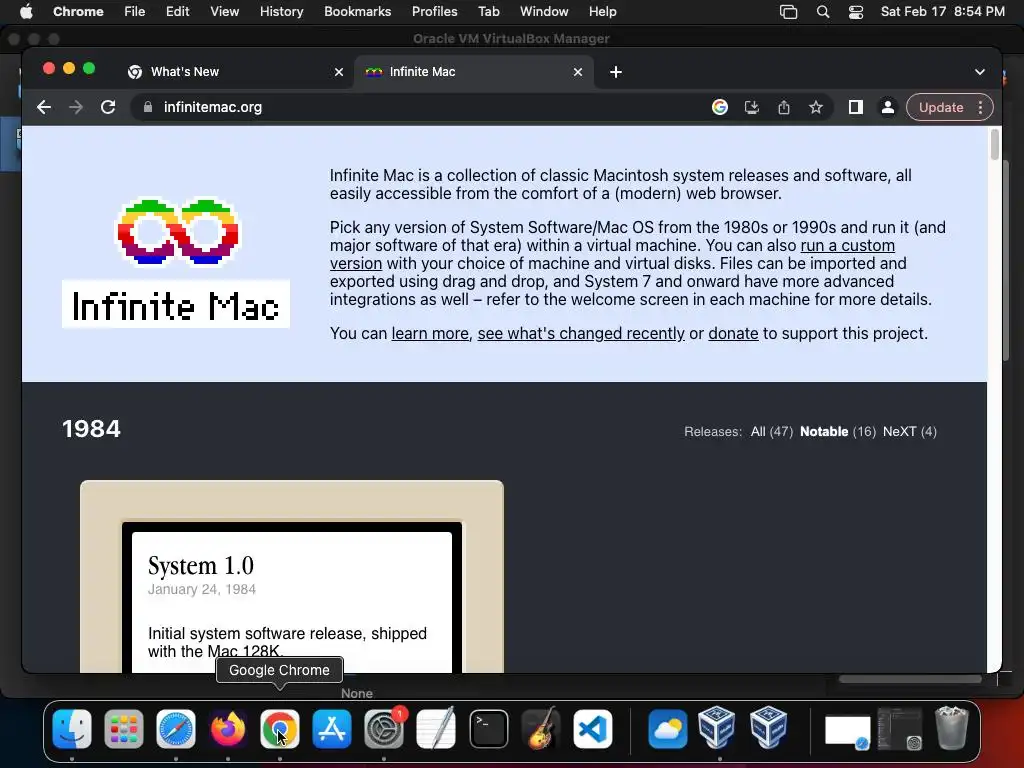
Task: Filter releases by Notable (16)
Action: 837,432
